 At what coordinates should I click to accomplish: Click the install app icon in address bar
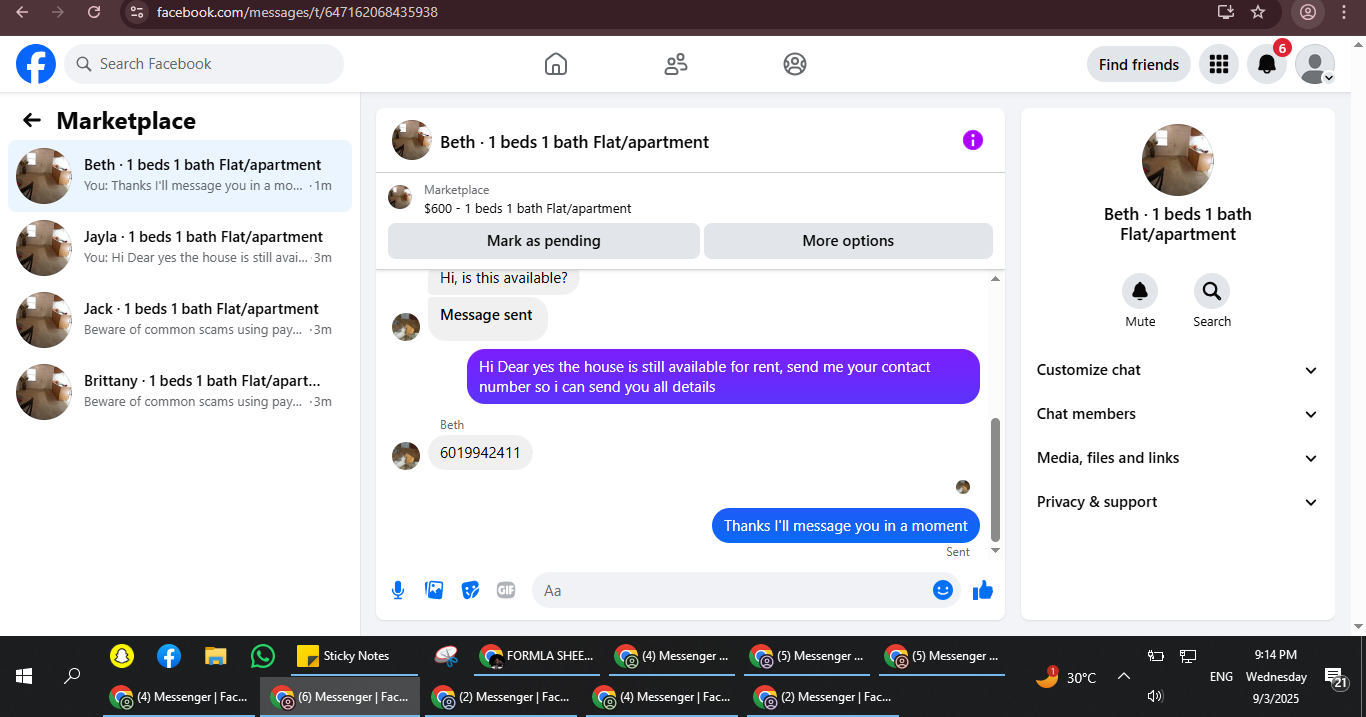point(1226,12)
